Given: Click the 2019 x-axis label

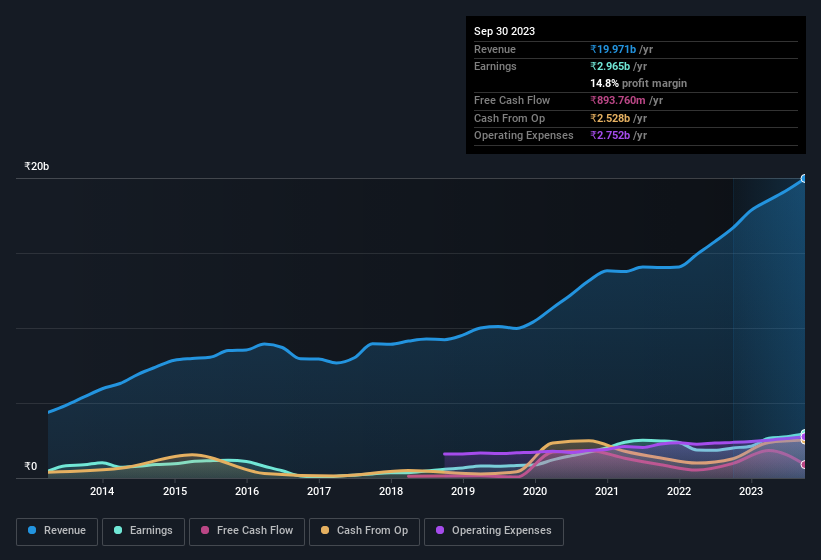Looking at the screenshot, I should click(x=463, y=491).
